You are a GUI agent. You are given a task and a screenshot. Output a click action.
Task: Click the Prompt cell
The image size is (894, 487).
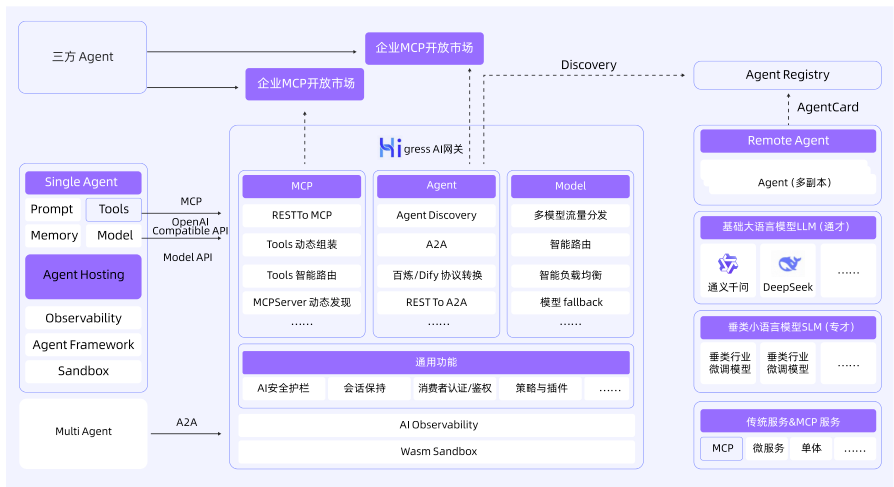(x=52, y=209)
